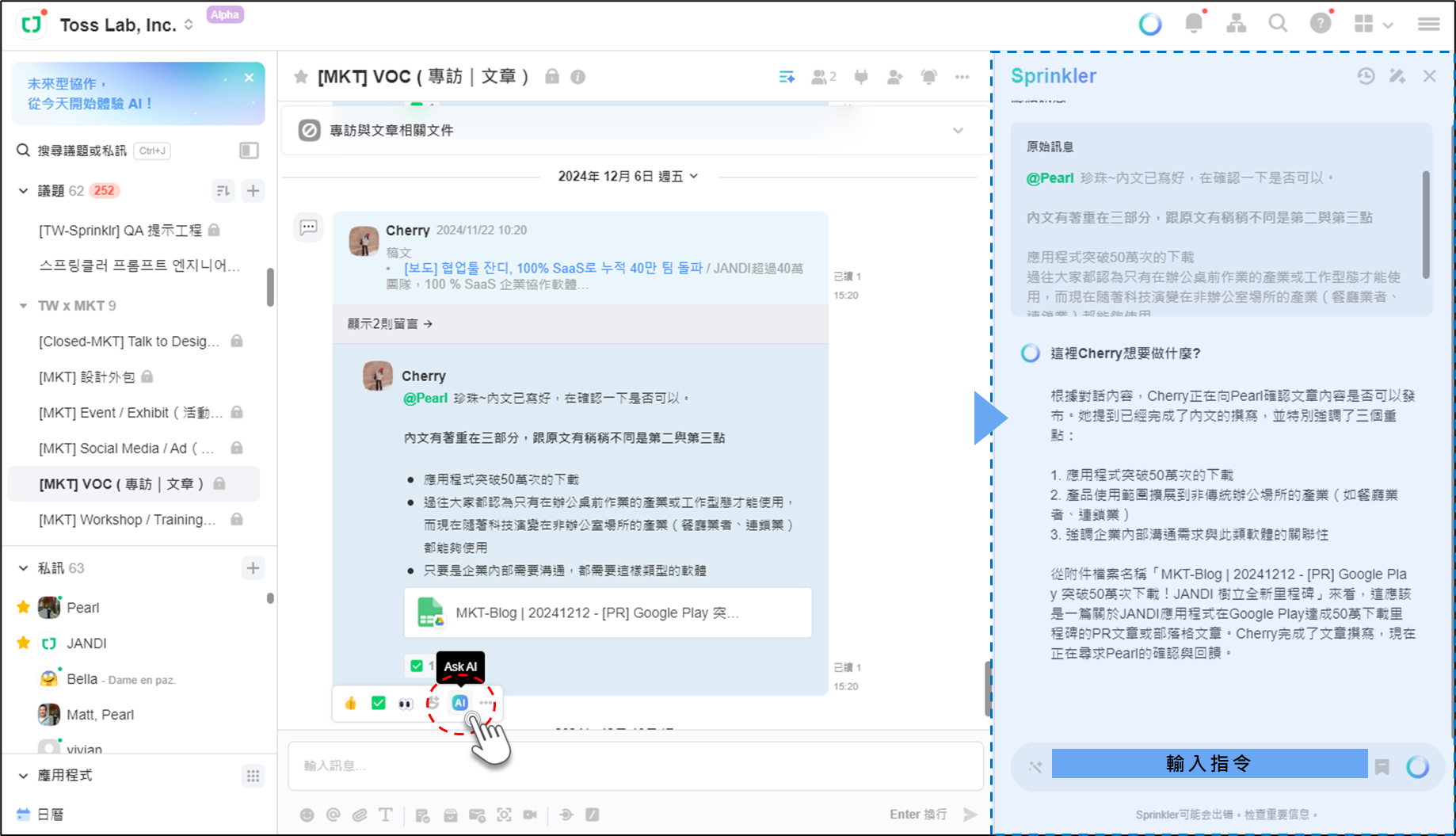
Task: Collapse the 私訊 section
Action: [23, 568]
